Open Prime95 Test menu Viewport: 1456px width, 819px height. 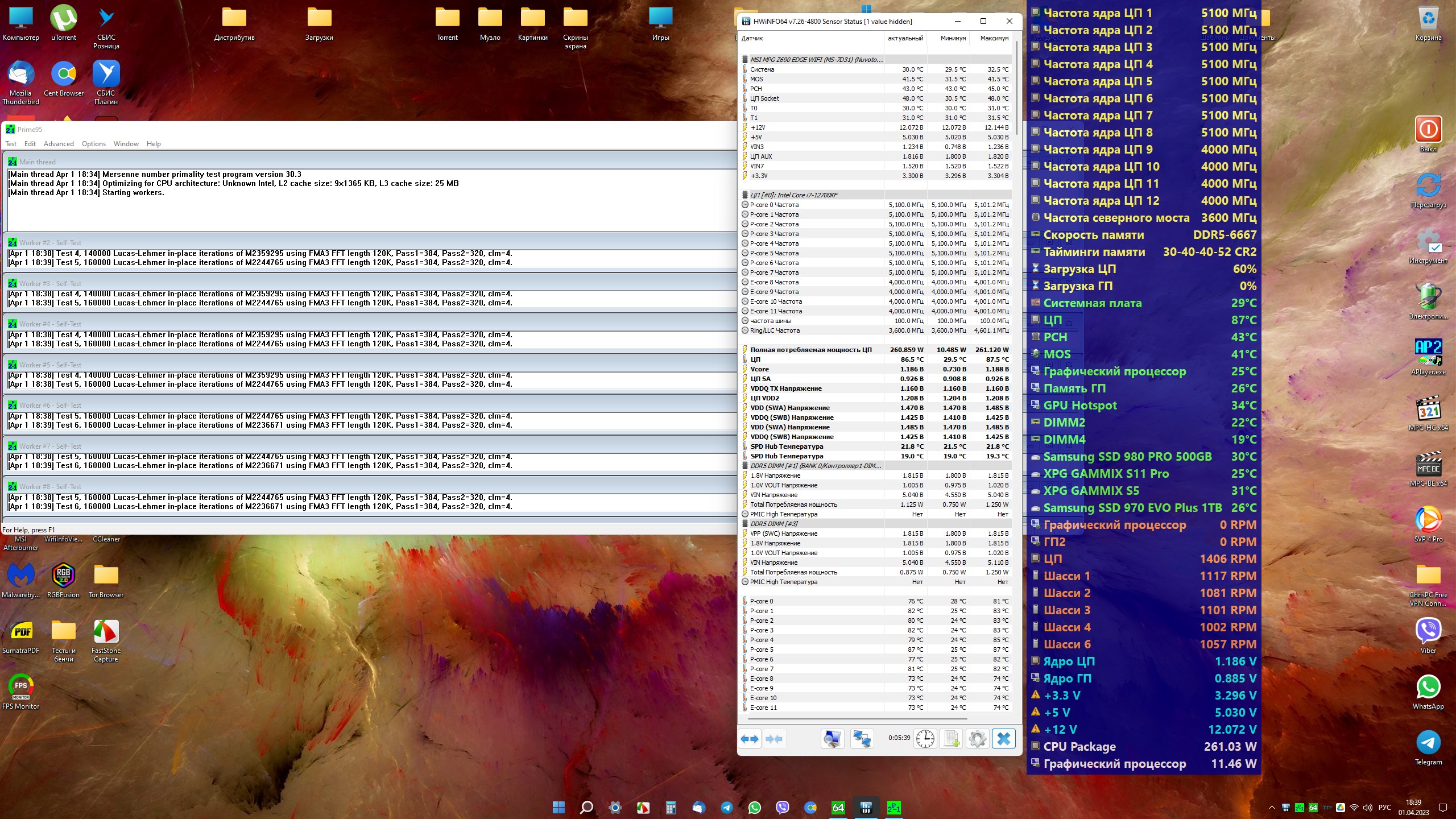(x=11, y=144)
